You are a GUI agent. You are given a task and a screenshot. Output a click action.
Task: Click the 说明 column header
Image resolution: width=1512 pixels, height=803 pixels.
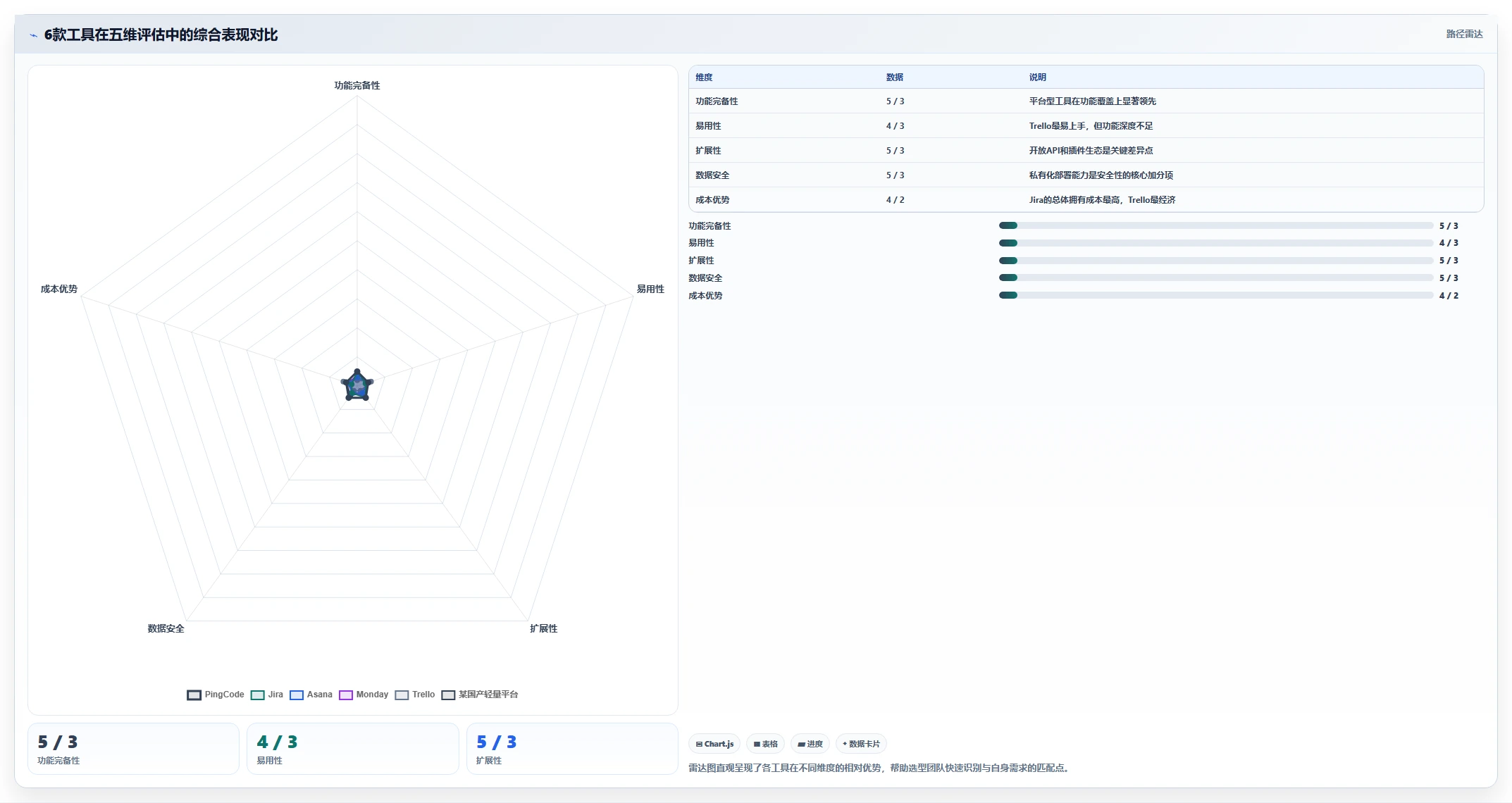click(1037, 77)
